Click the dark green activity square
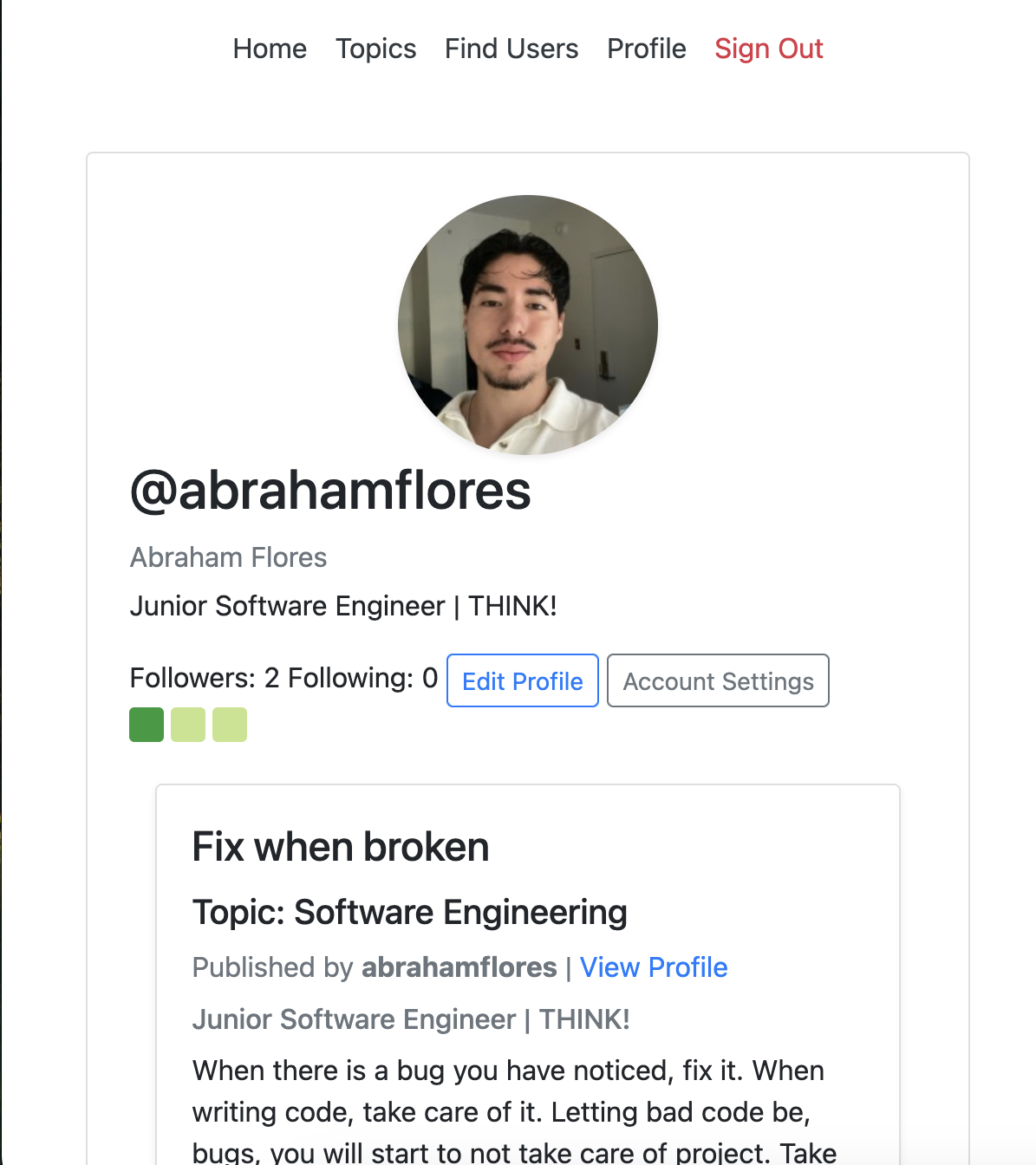Viewport: 1036px width, 1165px height. pyautogui.click(x=147, y=725)
